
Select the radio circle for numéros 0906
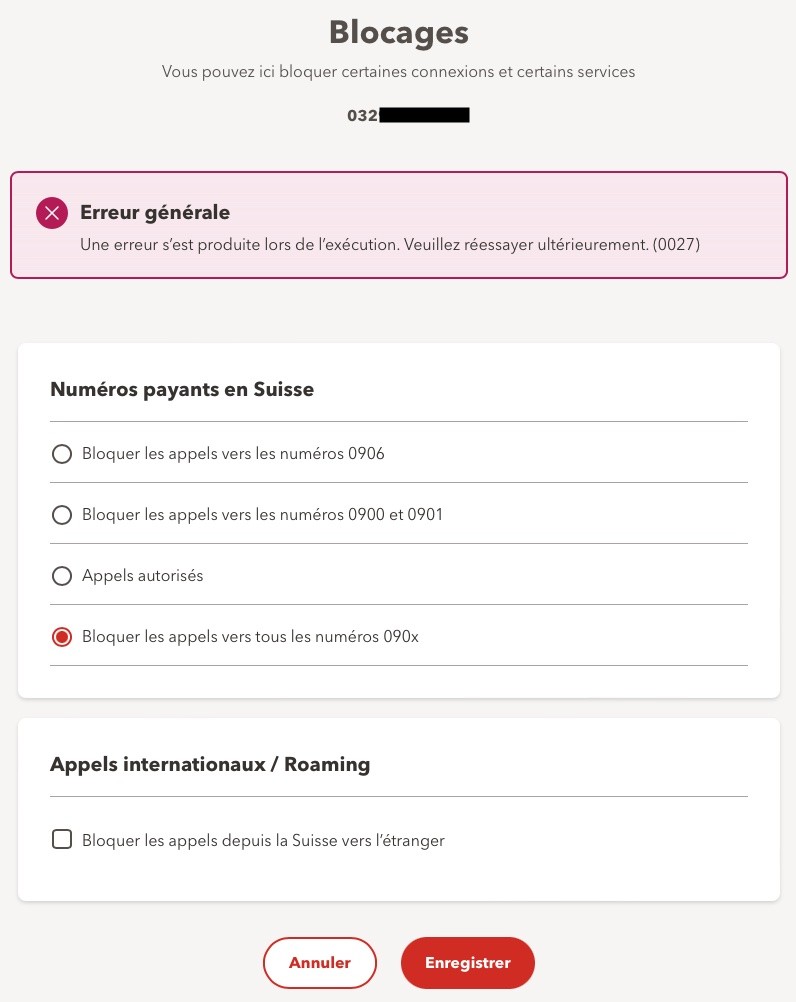[62, 454]
